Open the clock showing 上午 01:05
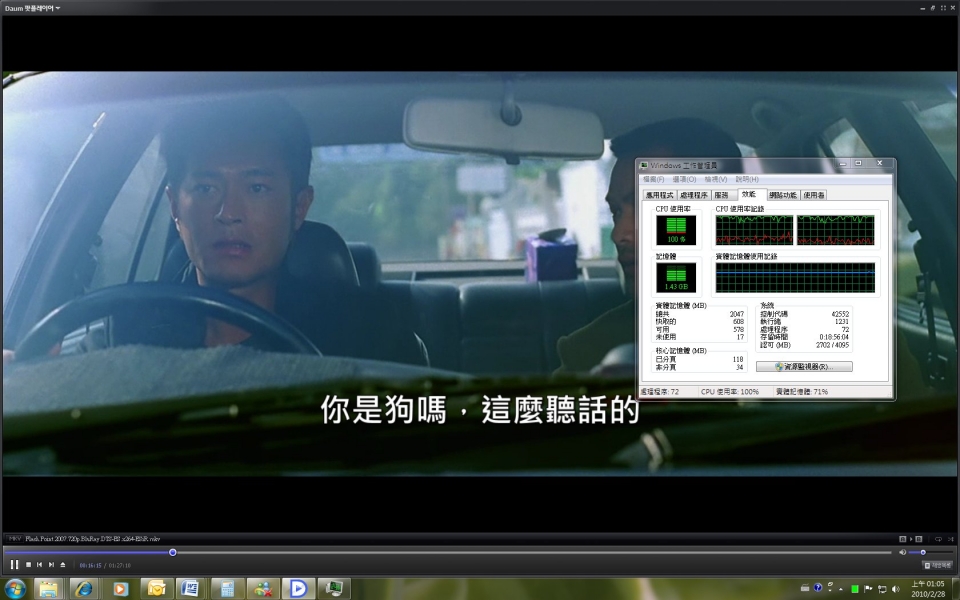 point(927,589)
